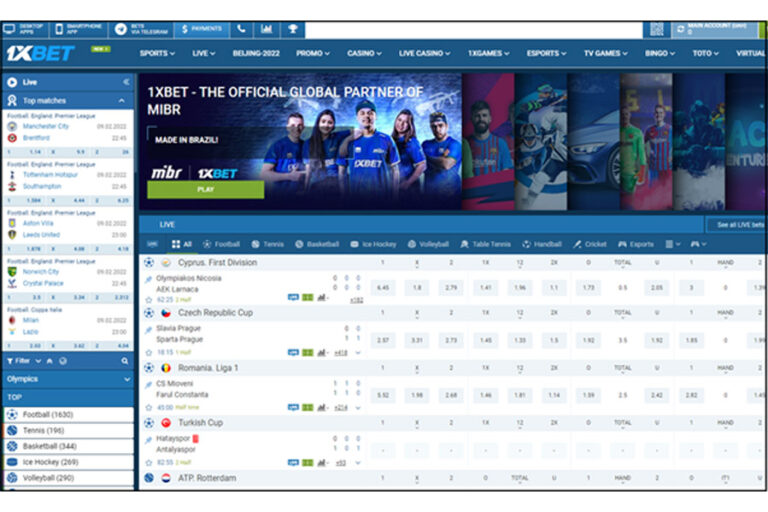Open the statistics chart icon in top bar

(266, 29)
